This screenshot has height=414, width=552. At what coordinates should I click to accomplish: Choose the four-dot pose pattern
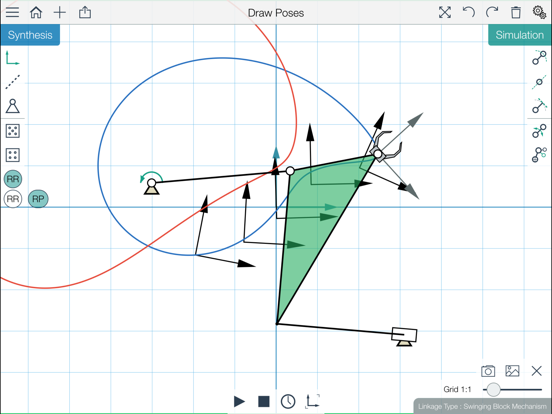(x=13, y=155)
